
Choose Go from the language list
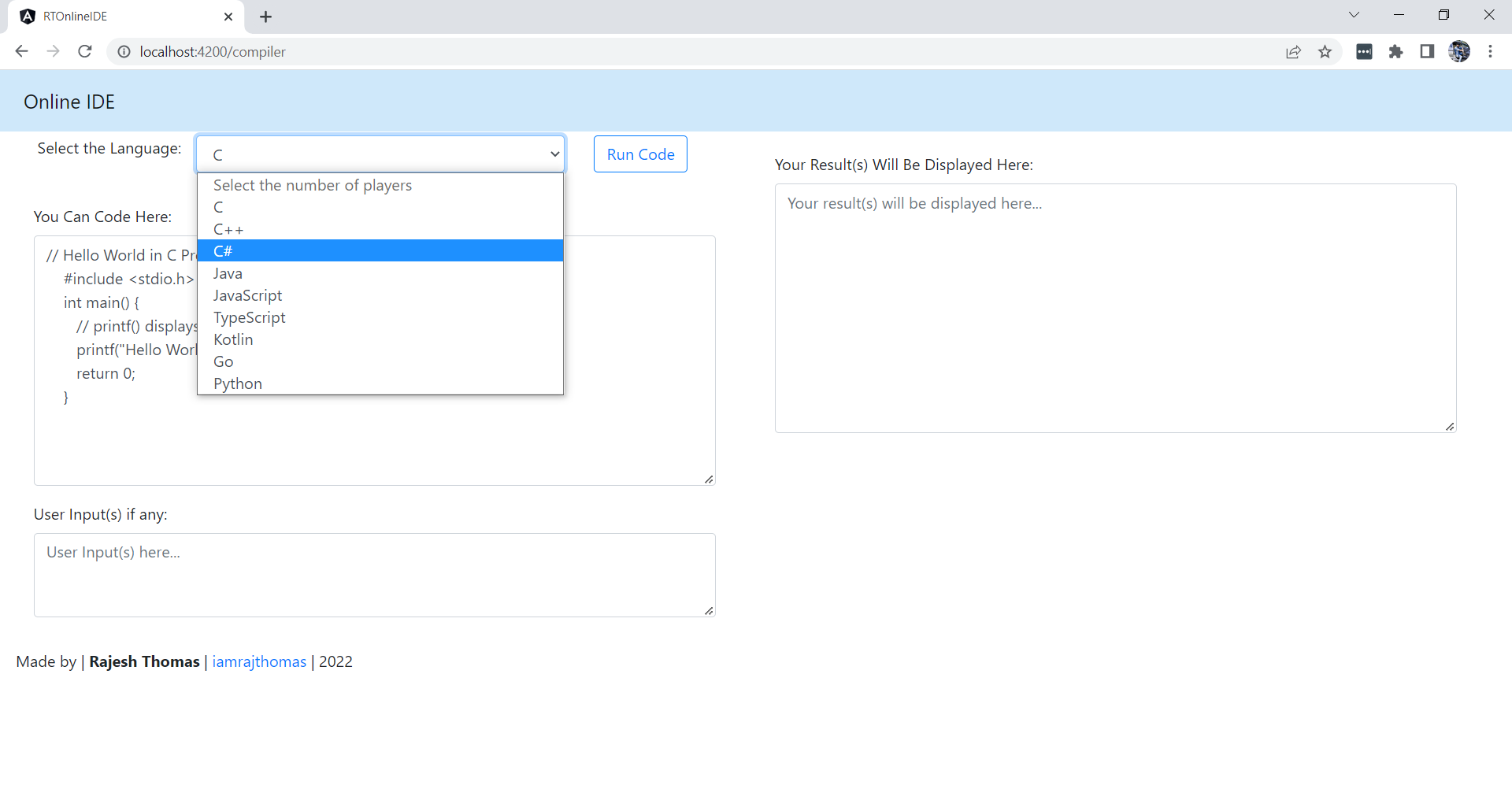pos(380,361)
